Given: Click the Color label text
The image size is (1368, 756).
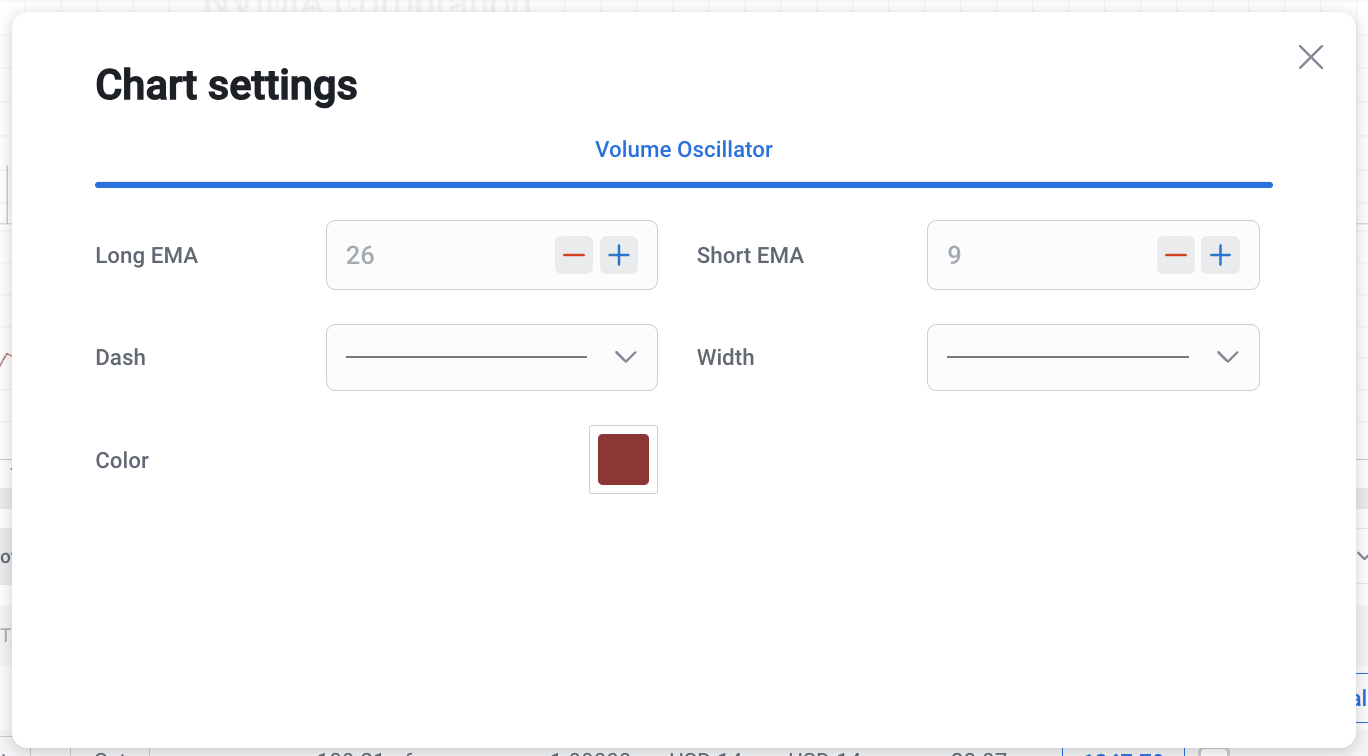Looking at the screenshot, I should coord(122,460).
